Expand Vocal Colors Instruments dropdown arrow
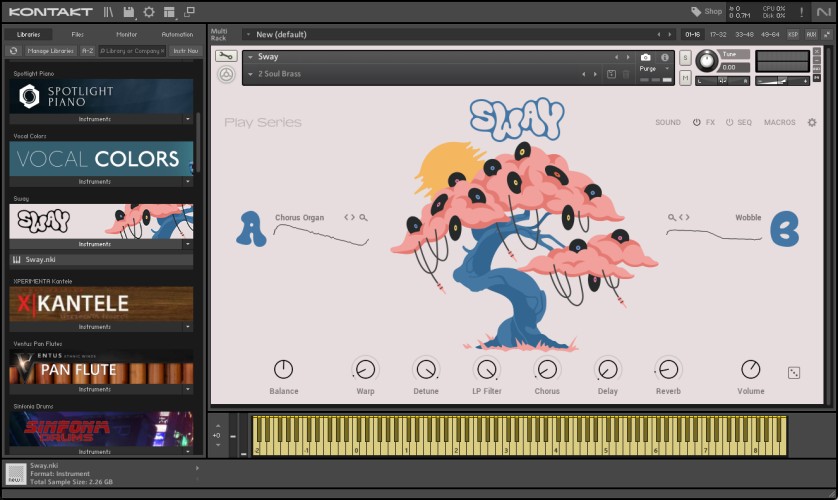This screenshot has width=838, height=500. click(188, 182)
